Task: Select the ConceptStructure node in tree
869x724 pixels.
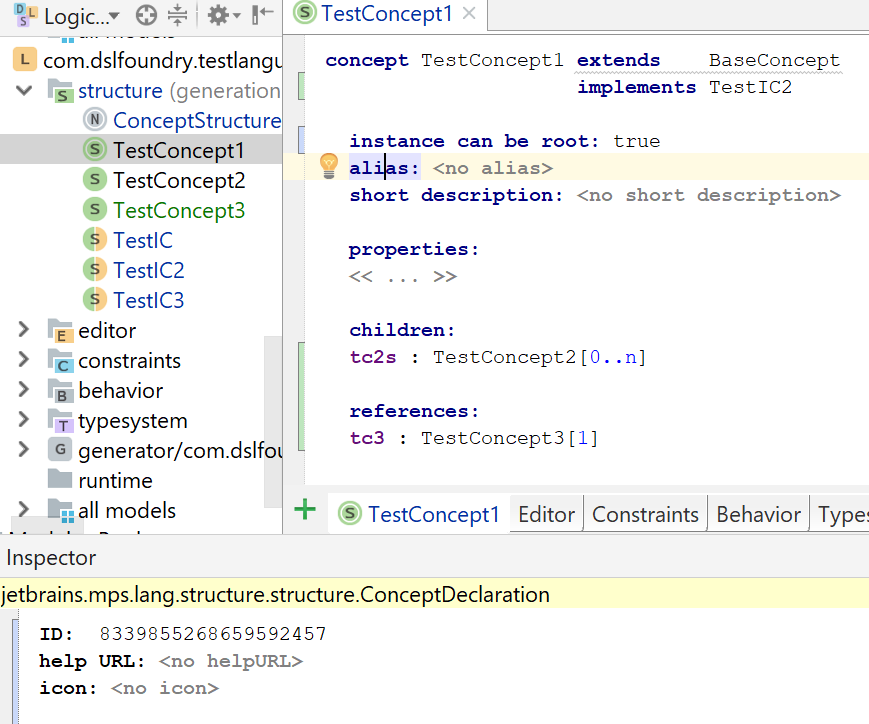Action: click(x=196, y=121)
